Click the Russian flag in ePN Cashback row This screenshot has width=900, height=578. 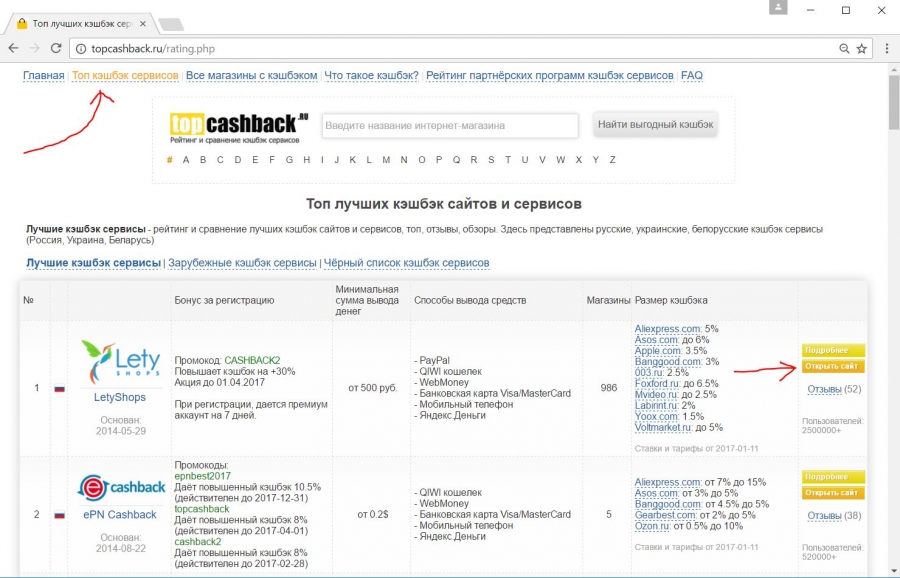tap(59, 515)
